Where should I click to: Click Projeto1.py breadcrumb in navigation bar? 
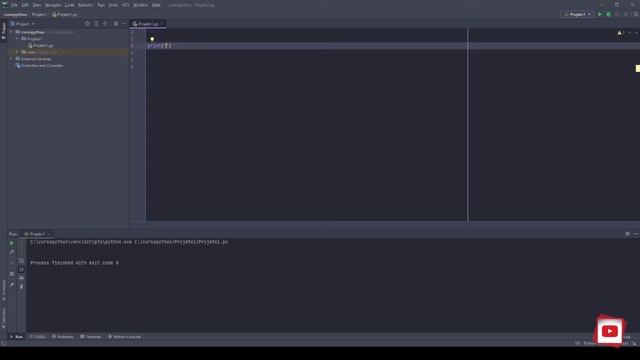pyautogui.click(x=65, y=15)
